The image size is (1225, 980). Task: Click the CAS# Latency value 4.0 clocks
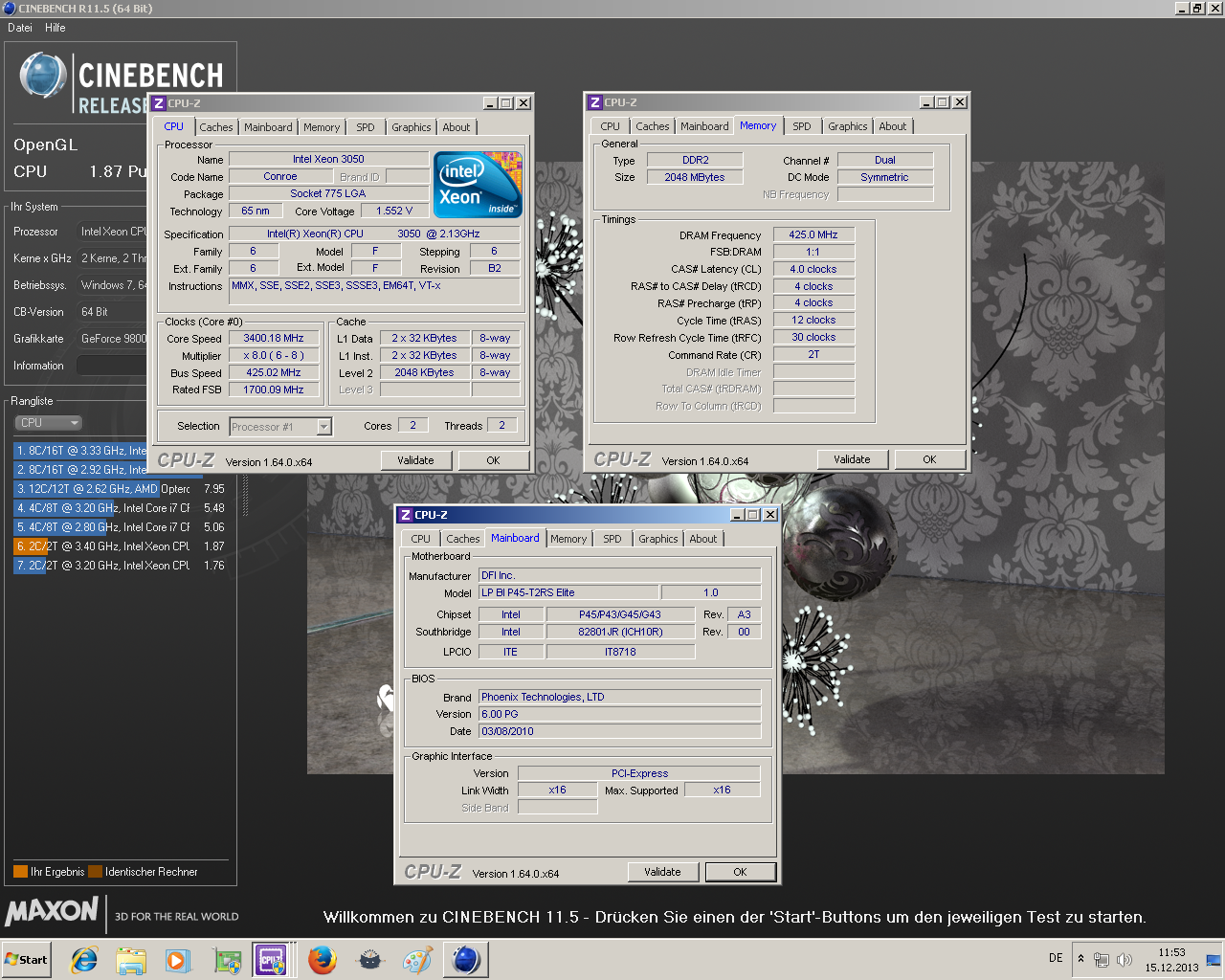point(813,269)
